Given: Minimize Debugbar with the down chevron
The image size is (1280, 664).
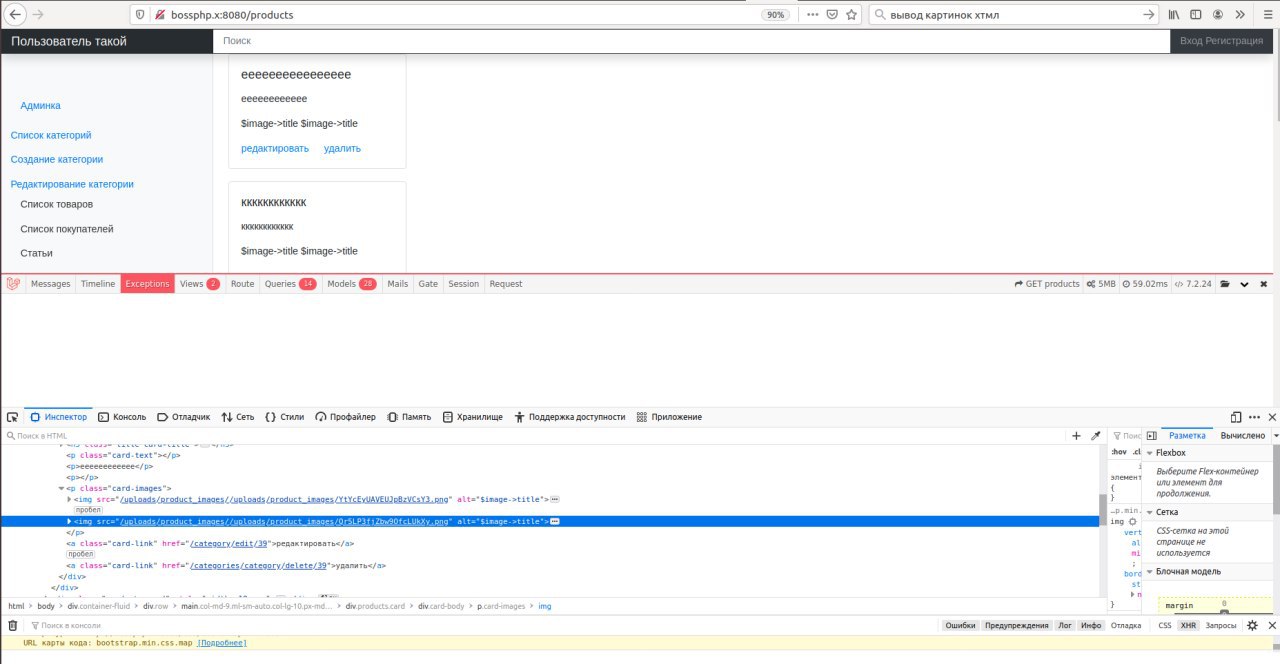Looking at the screenshot, I should (x=1244, y=284).
